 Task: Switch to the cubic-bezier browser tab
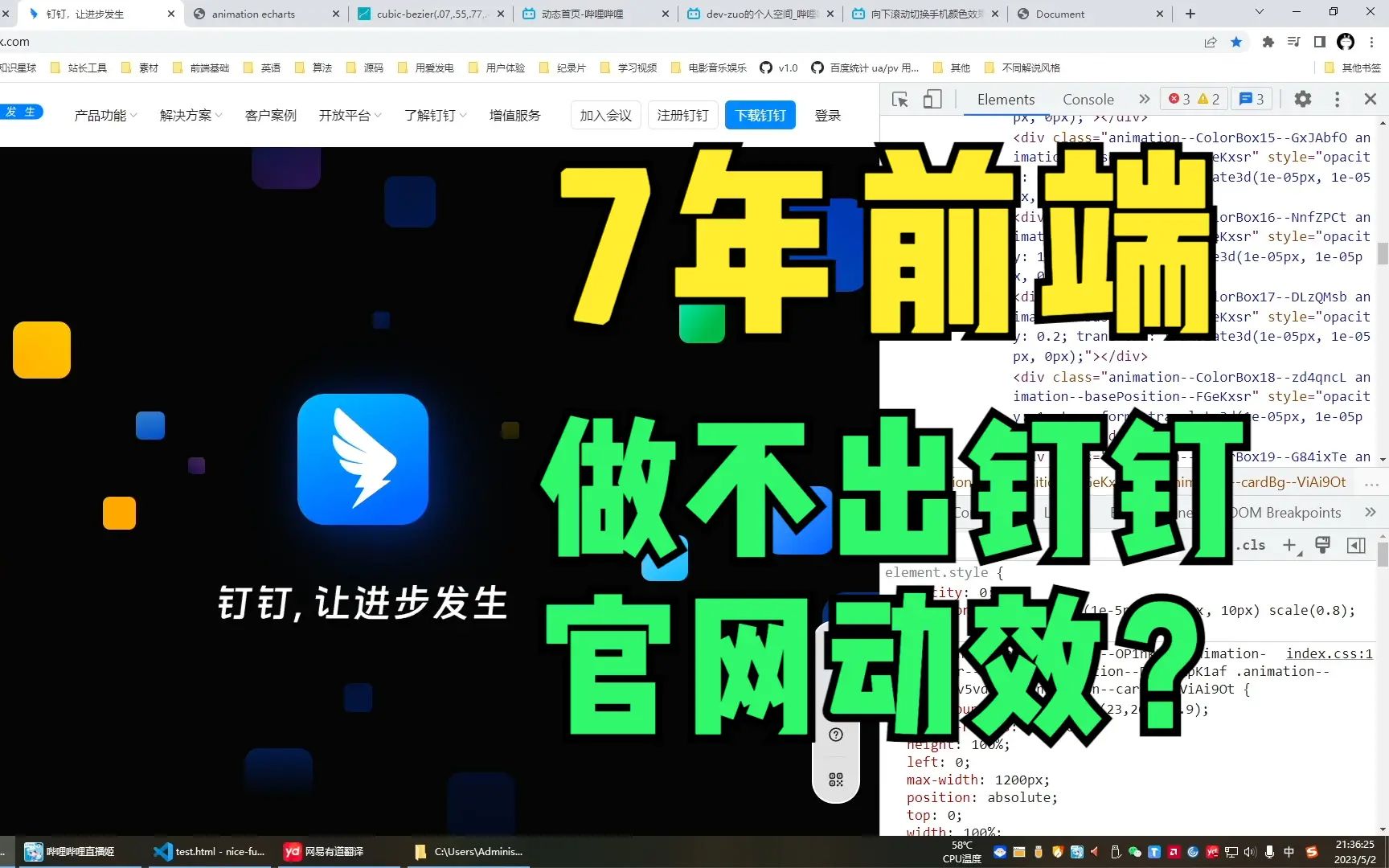(x=432, y=14)
